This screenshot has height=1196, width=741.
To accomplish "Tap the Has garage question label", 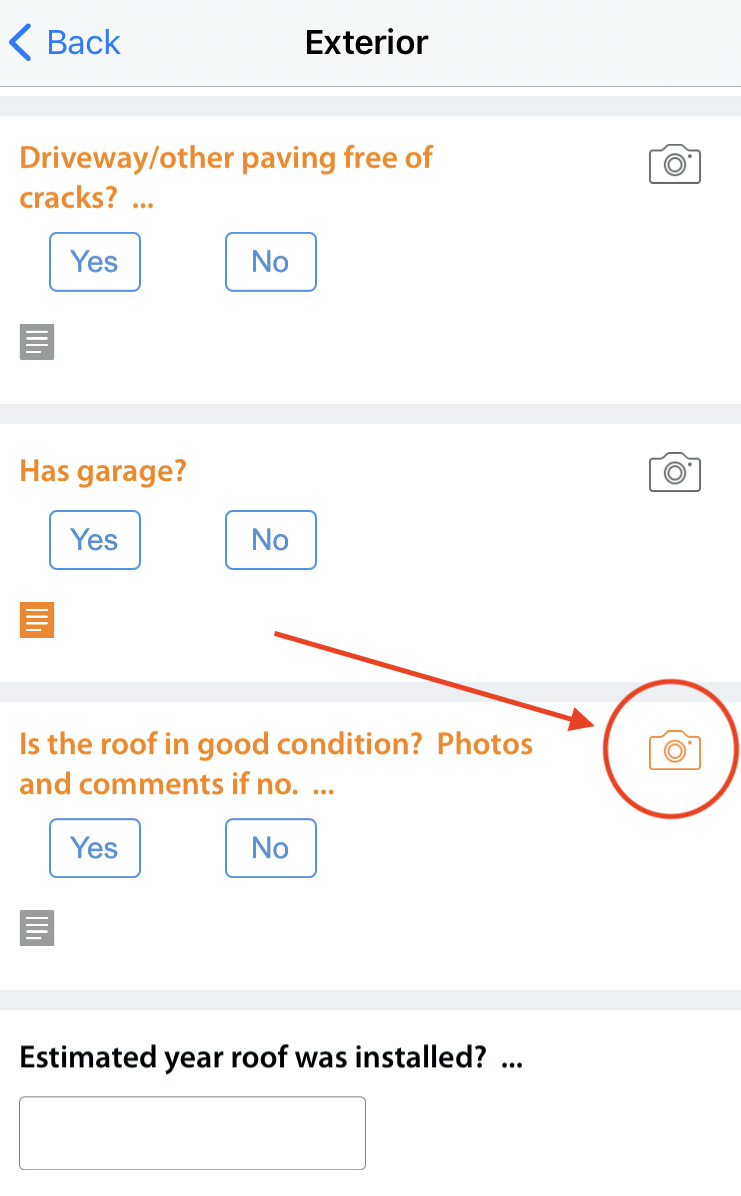I will pyautogui.click(x=103, y=470).
